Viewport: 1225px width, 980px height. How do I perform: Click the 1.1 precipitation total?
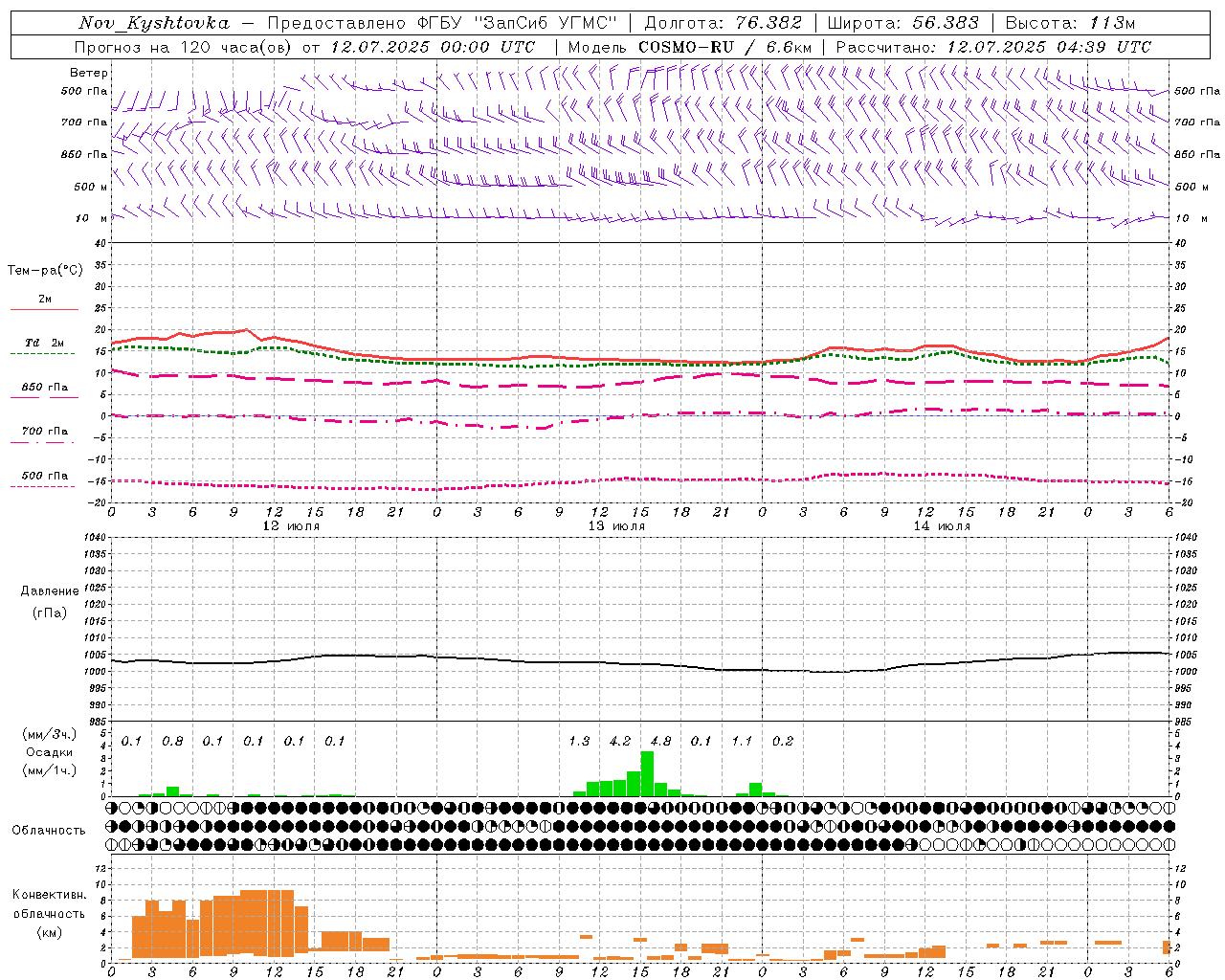[x=742, y=742]
